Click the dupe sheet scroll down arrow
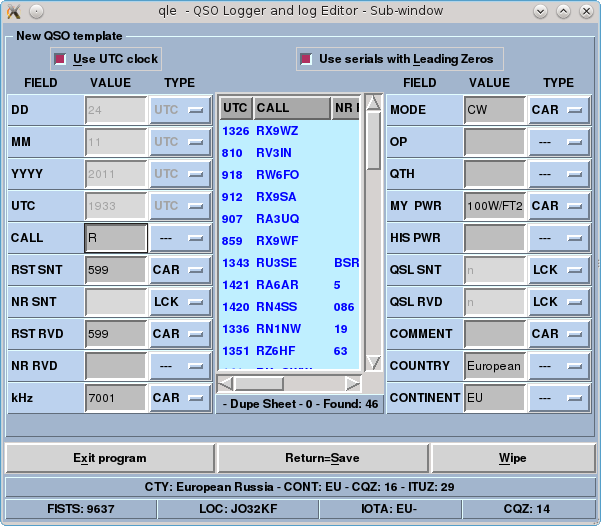The image size is (601, 526). tap(373, 362)
